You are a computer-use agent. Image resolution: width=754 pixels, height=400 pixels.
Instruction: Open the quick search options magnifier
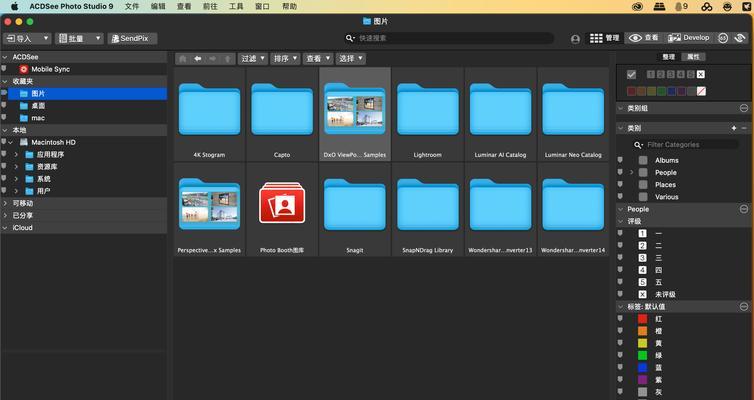click(350, 38)
